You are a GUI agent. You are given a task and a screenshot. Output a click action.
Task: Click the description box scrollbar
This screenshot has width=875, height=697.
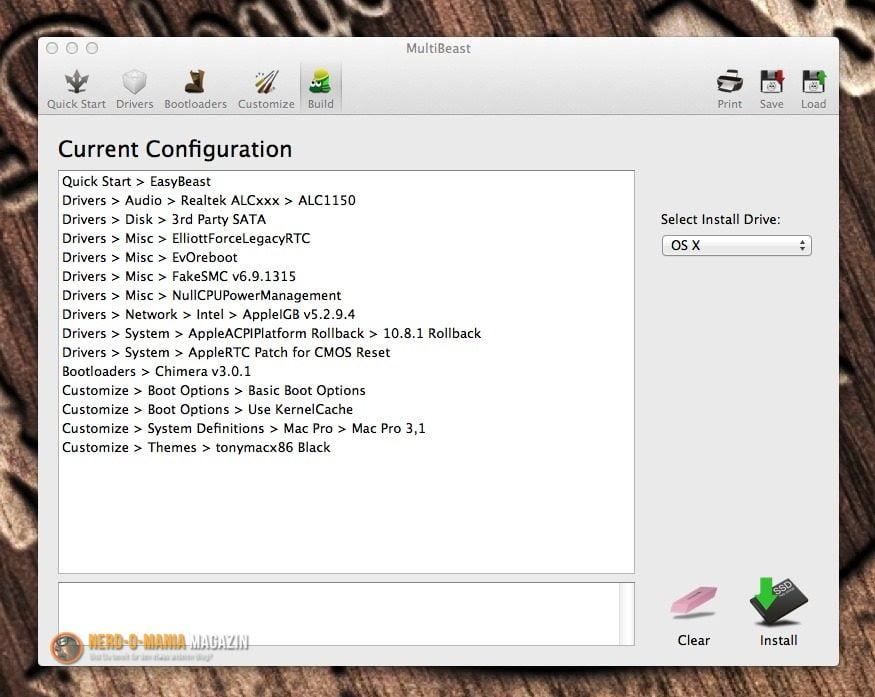[x=627, y=614]
